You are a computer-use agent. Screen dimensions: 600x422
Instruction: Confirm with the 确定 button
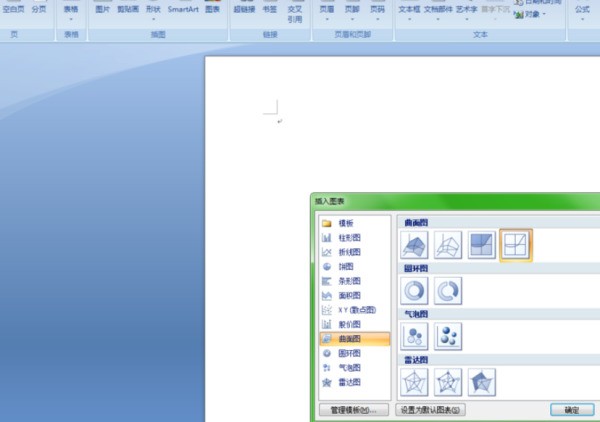(x=572, y=410)
